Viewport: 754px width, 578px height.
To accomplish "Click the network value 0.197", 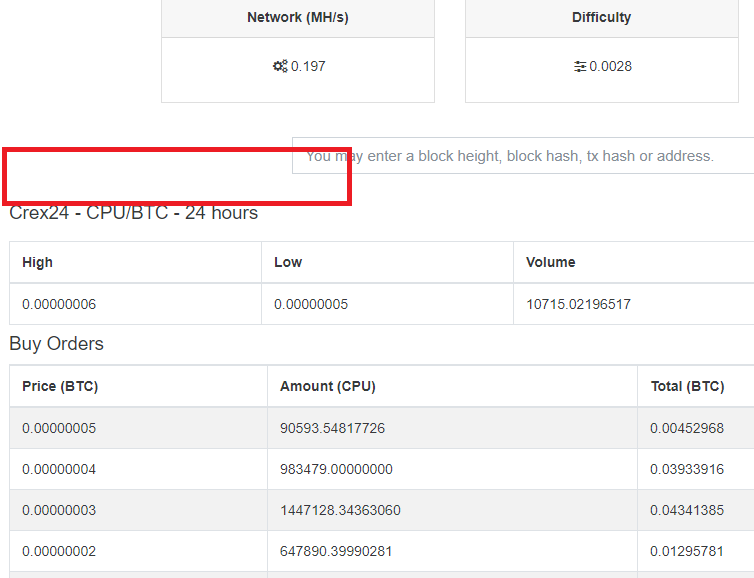I will click(x=308, y=66).
